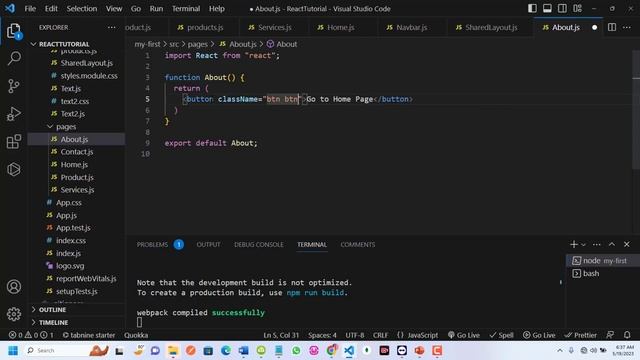Close the terminal panel
Image resolution: width=640 pixels, height=360 pixels.
[x=627, y=244]
